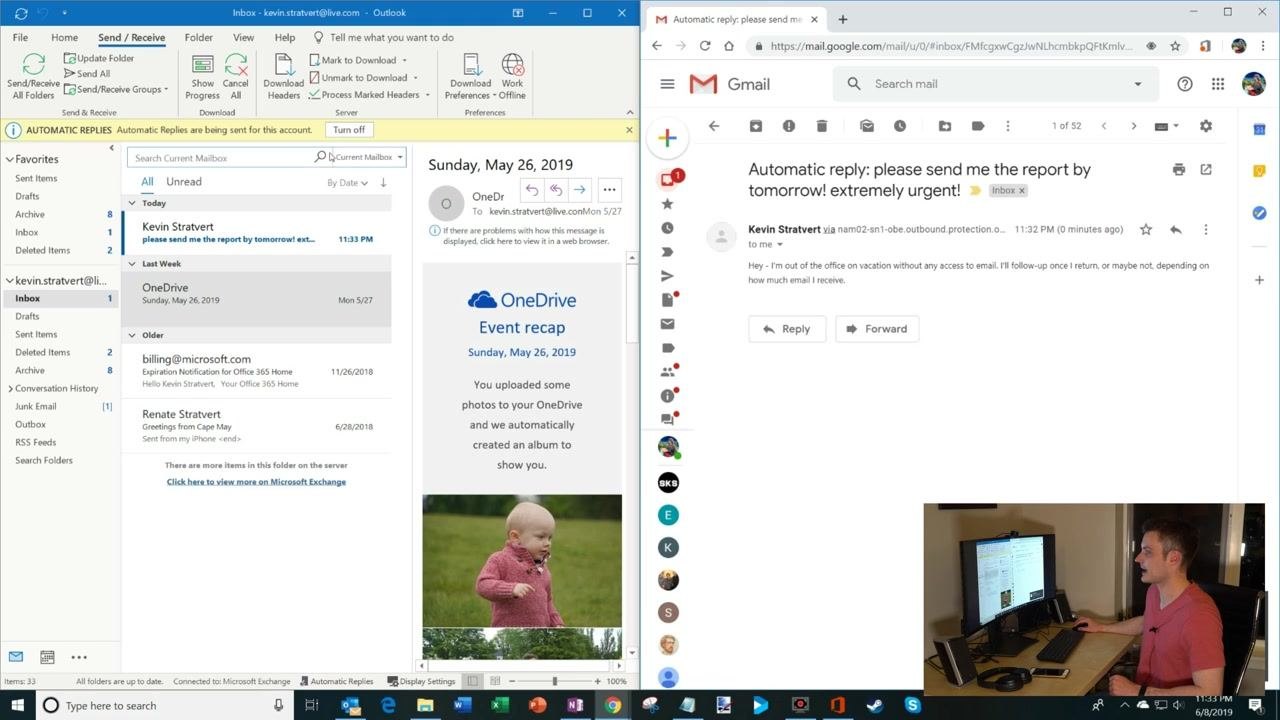Click Send/Receive All Folders in Outlook
The image size is (1280, 720).
pyautogui.click(x=33, y=76)
